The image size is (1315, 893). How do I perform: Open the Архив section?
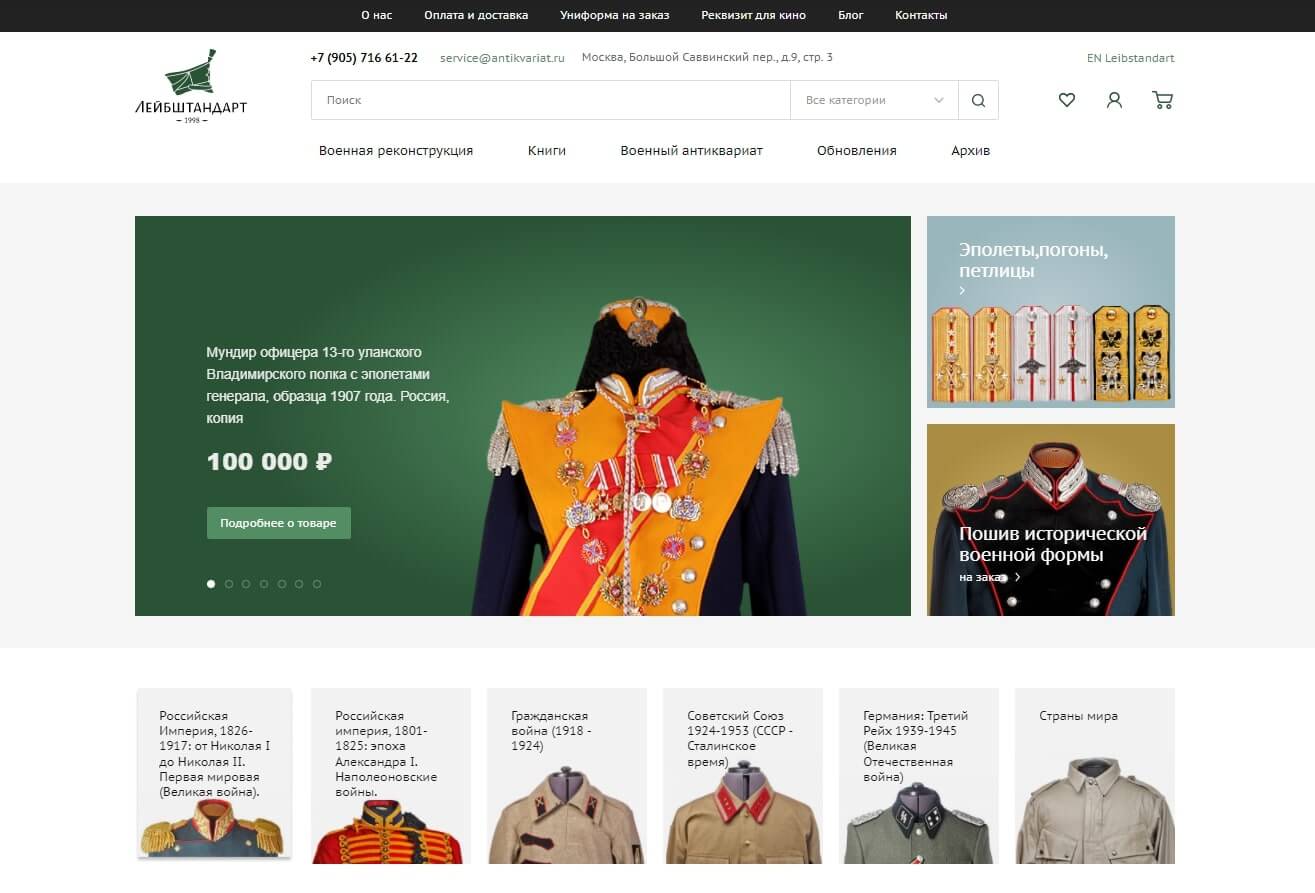click(x=971, y=151)
